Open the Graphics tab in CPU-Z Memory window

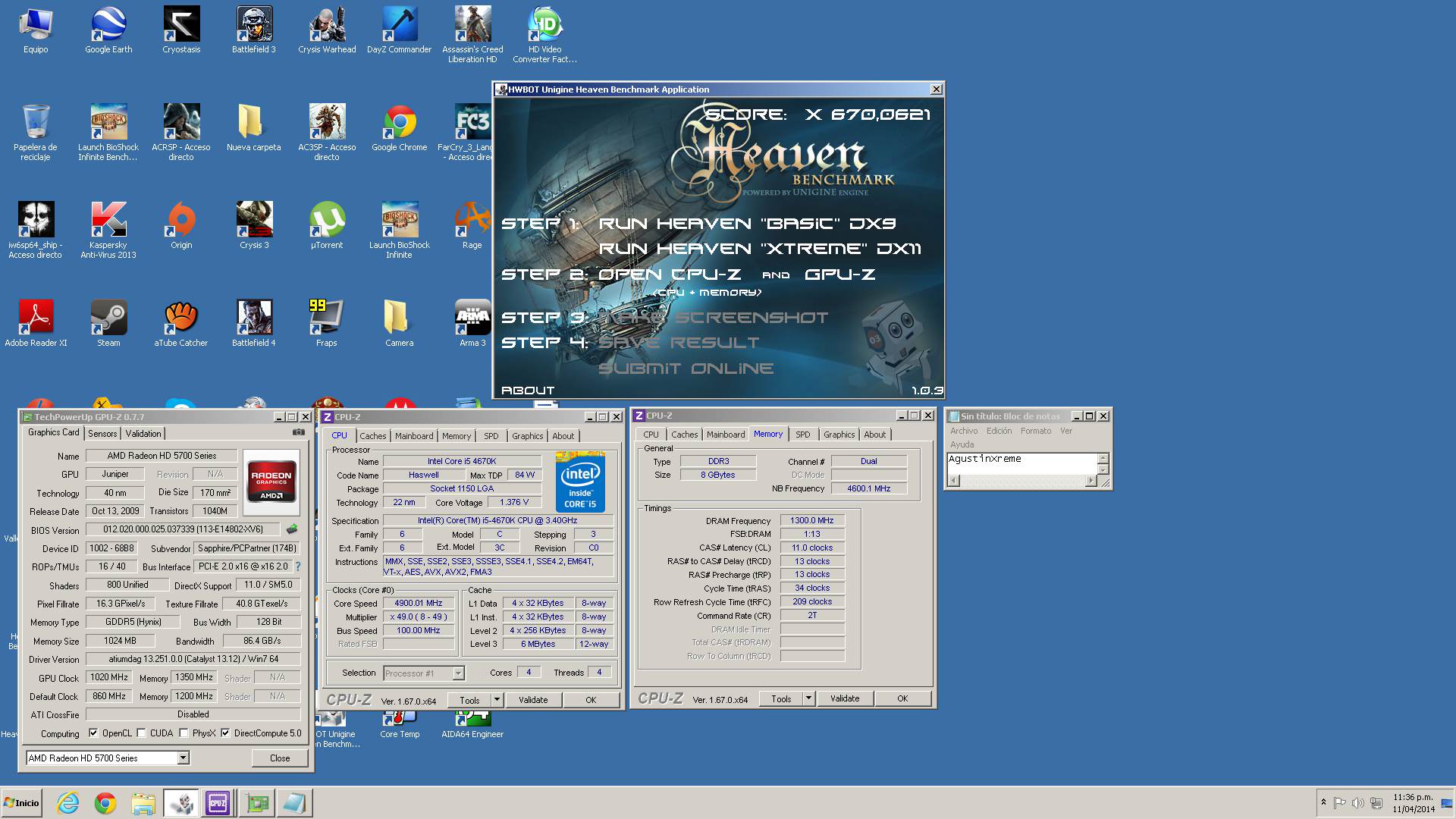(x=839, y=435)
